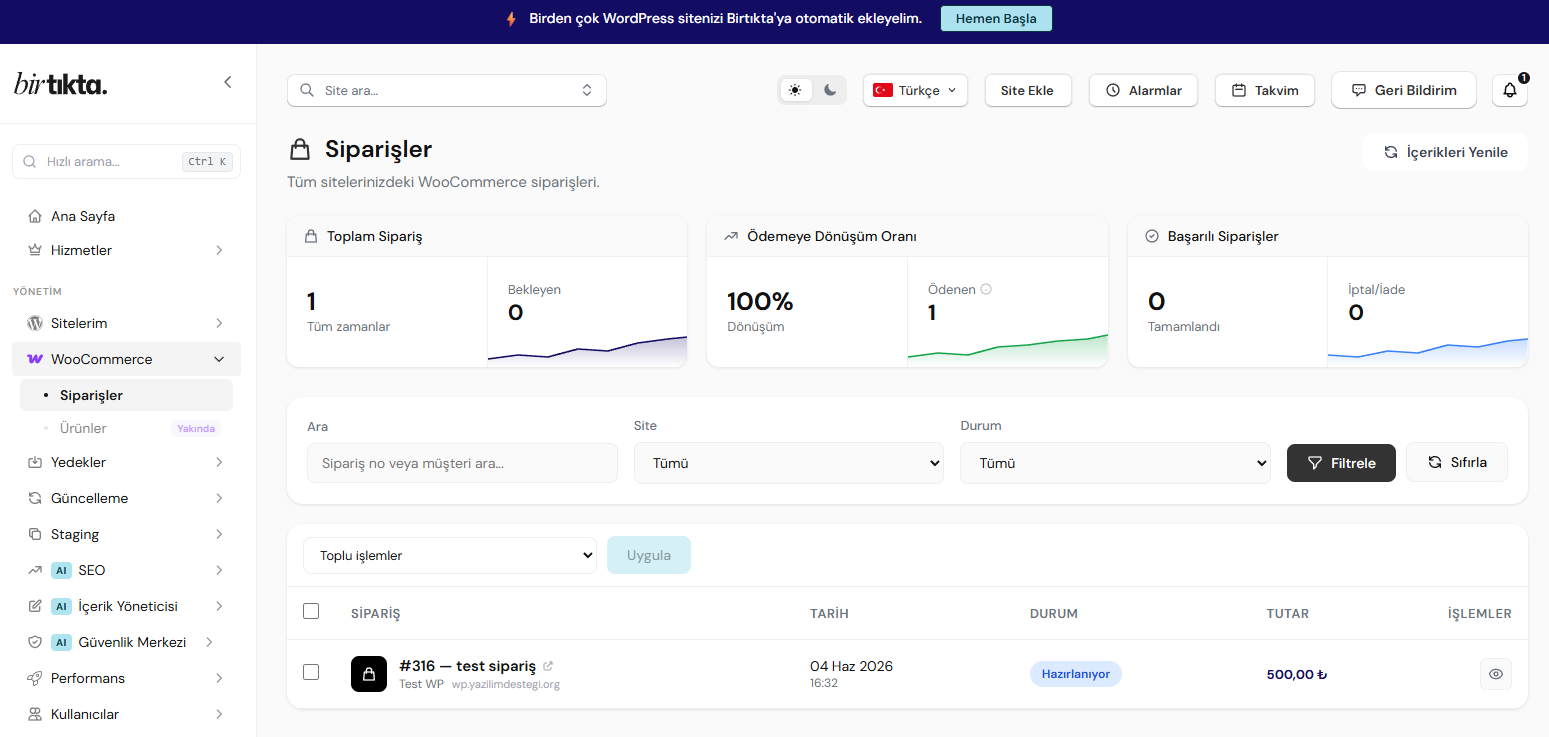Image resolution: width=1549 pixels, height=737 pixels.
Task: View order #316 details eye icon
Action: (1496, 674)
